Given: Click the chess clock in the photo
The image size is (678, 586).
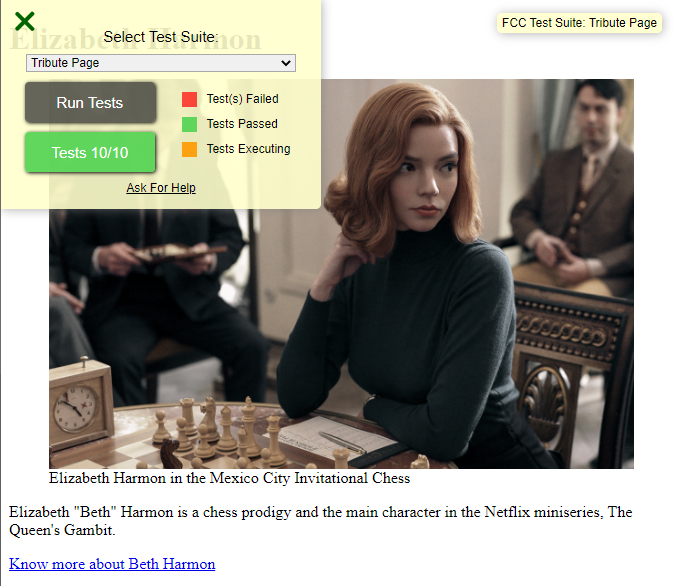Looking at the screenshot, I should pos(80,404).
